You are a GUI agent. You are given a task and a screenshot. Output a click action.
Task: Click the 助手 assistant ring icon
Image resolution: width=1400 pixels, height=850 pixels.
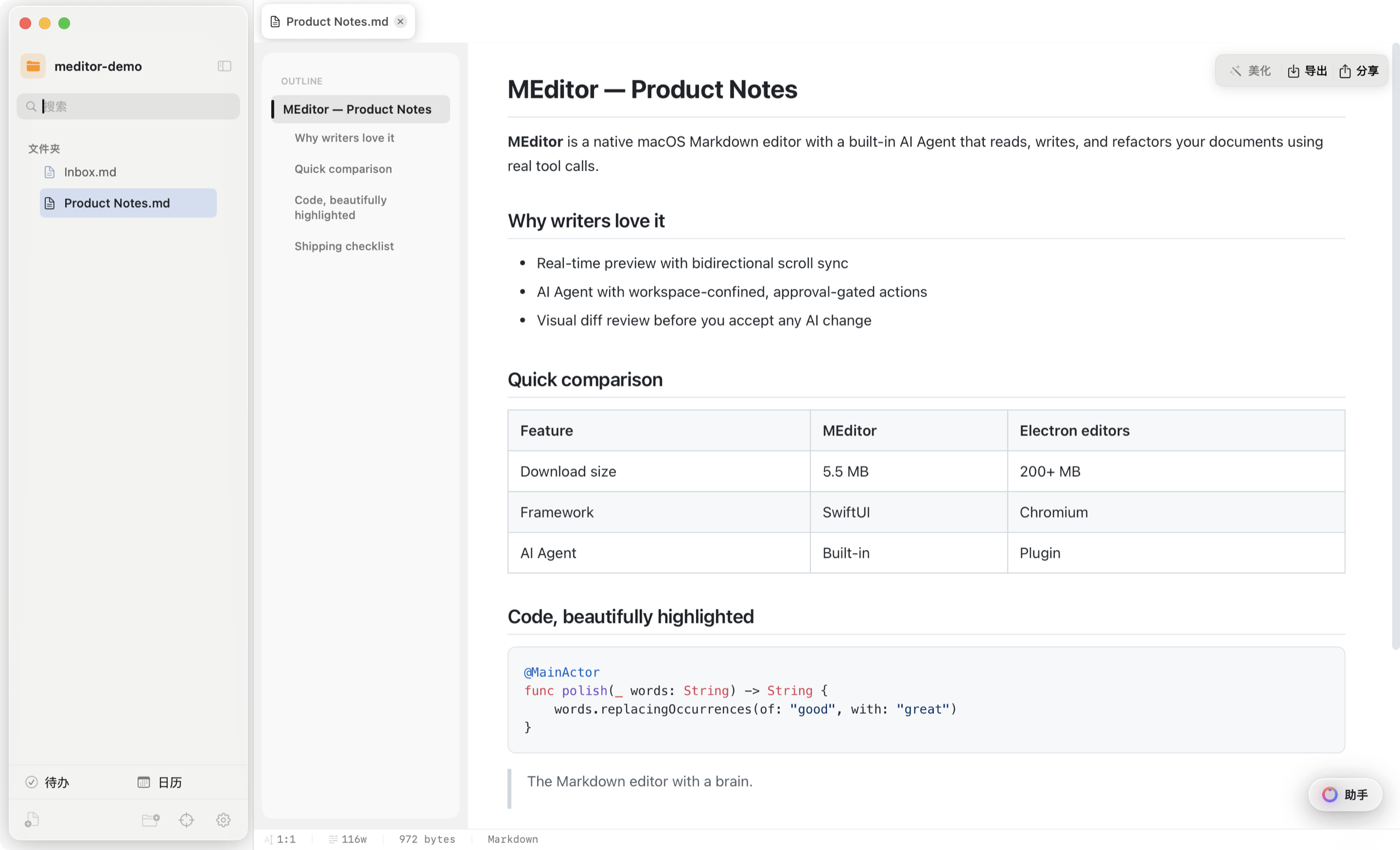pos(1329,794)
